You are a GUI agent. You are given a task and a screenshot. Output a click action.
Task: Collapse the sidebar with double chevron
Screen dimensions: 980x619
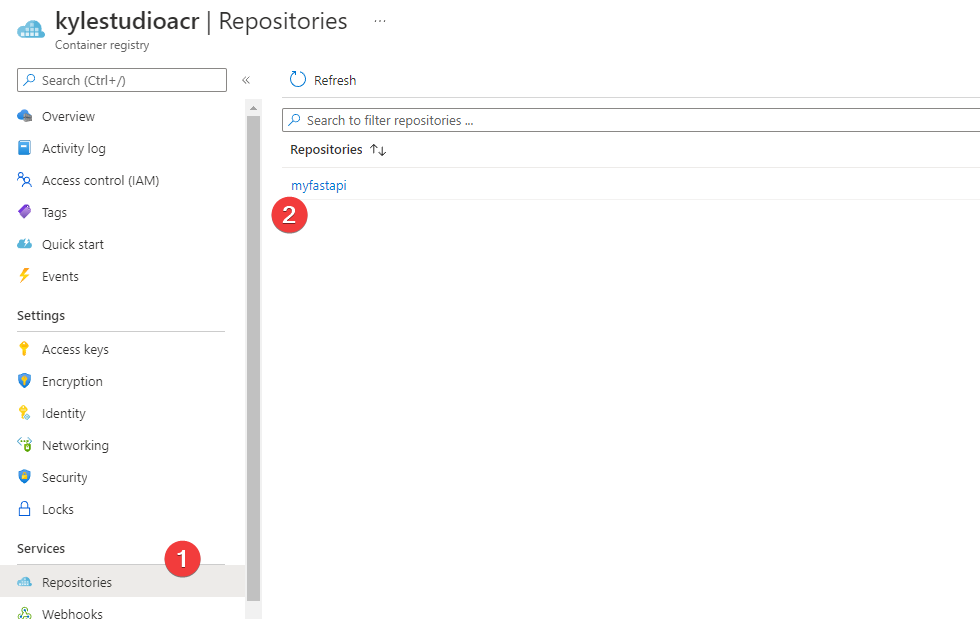pos(246,80)
